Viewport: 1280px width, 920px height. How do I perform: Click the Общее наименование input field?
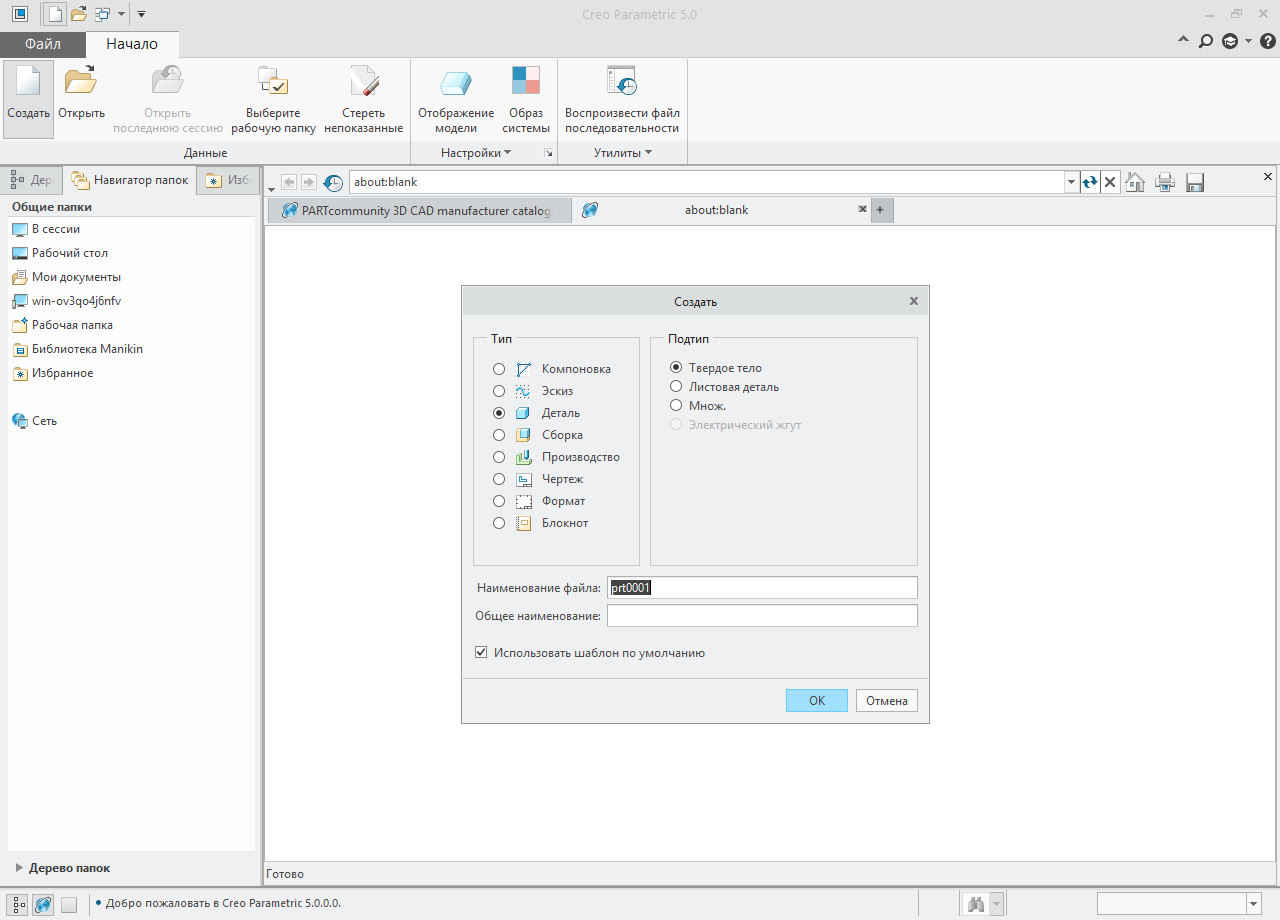tap(762, 616)
